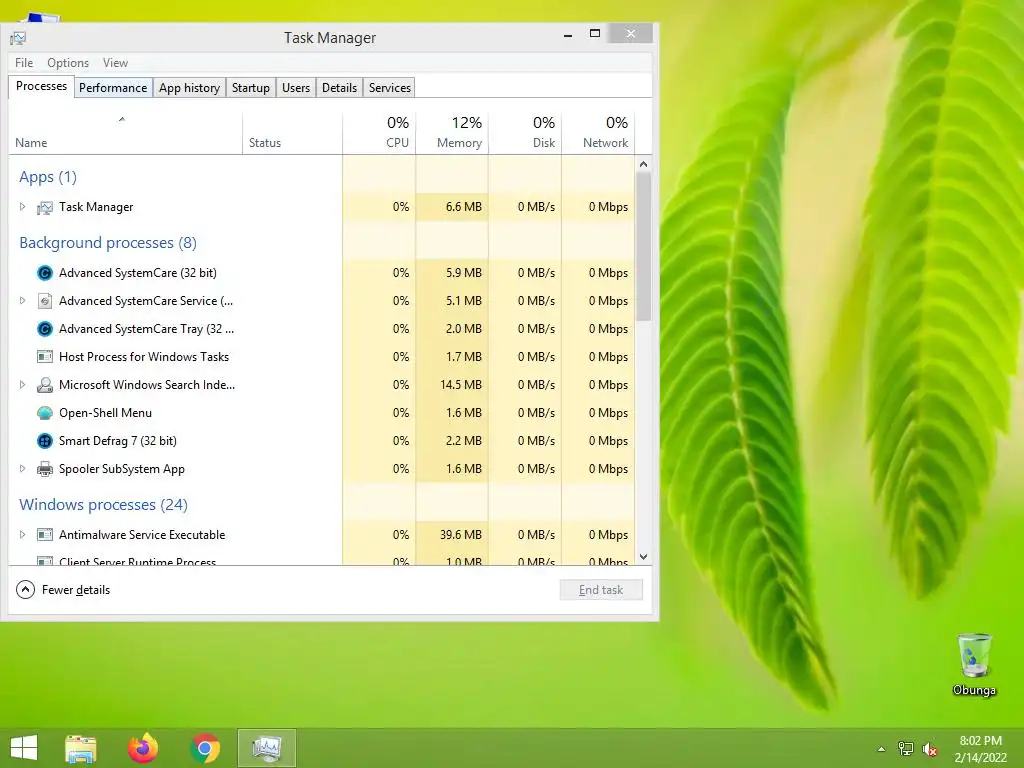Expand the Antimalware Service Executable row
The width and height of the screenshot is (1024, 768).
point(22,535)
